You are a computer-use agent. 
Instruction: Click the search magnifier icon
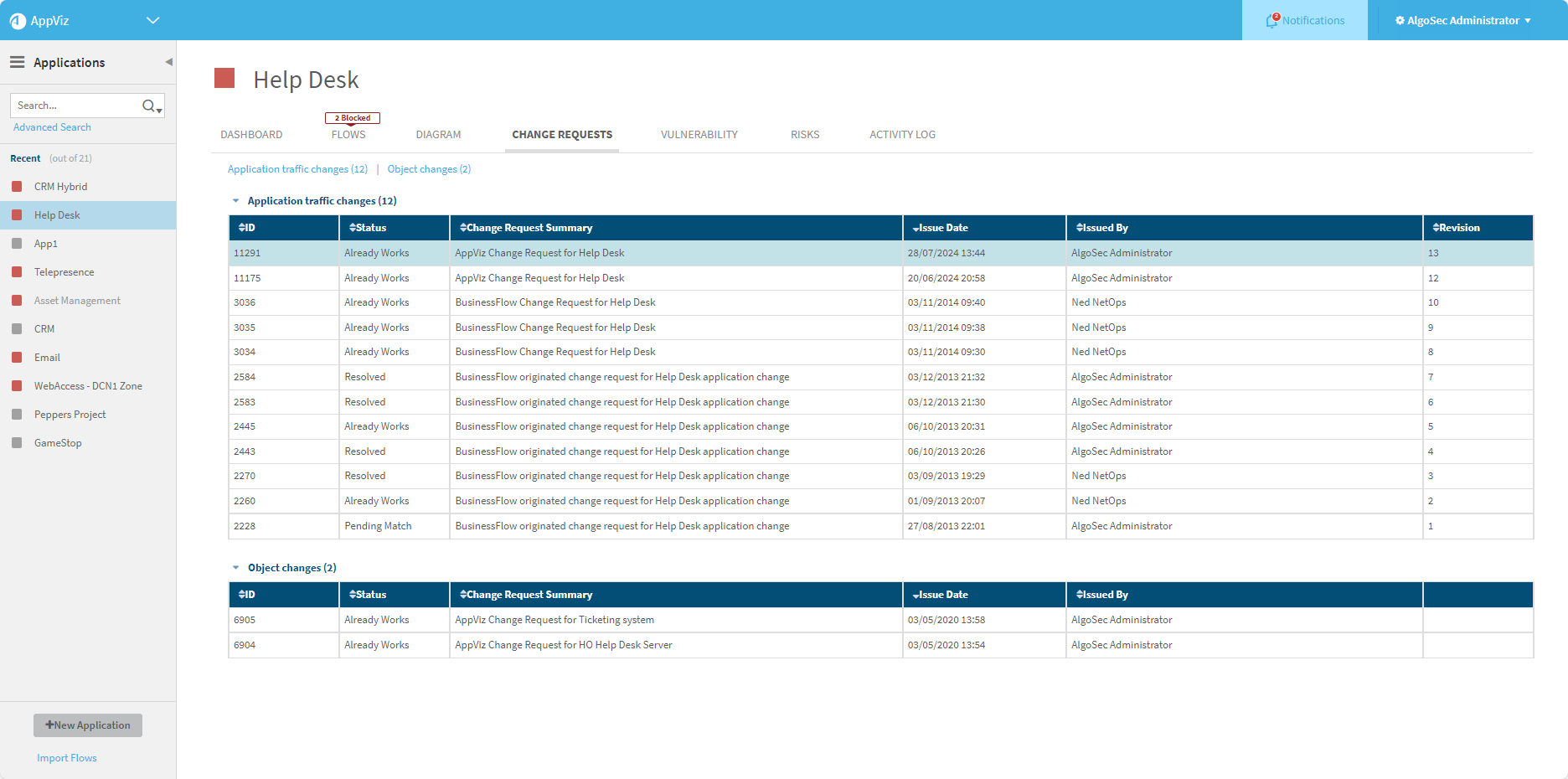click(150, 106)
